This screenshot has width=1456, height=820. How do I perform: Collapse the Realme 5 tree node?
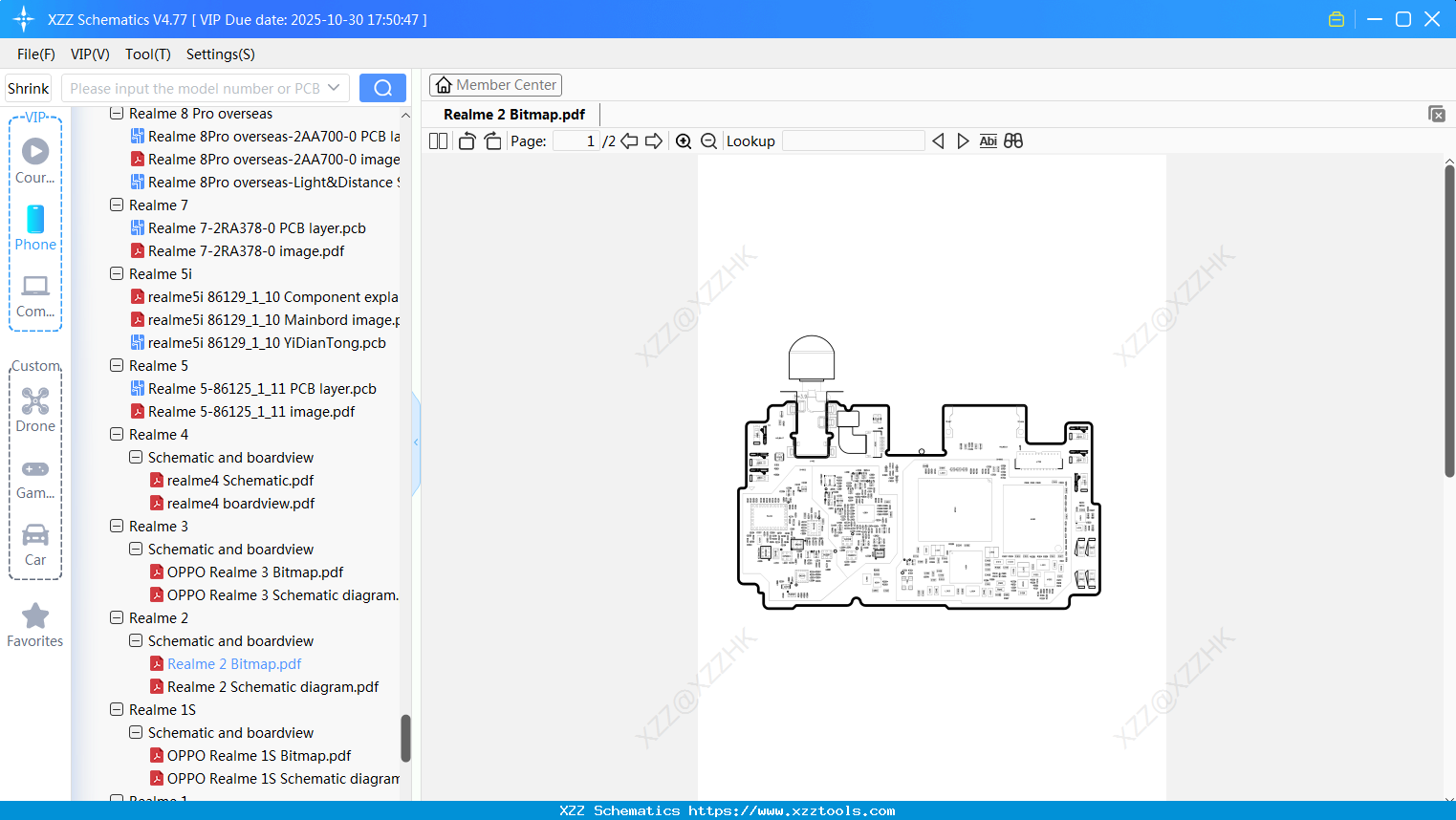(117, 366)
